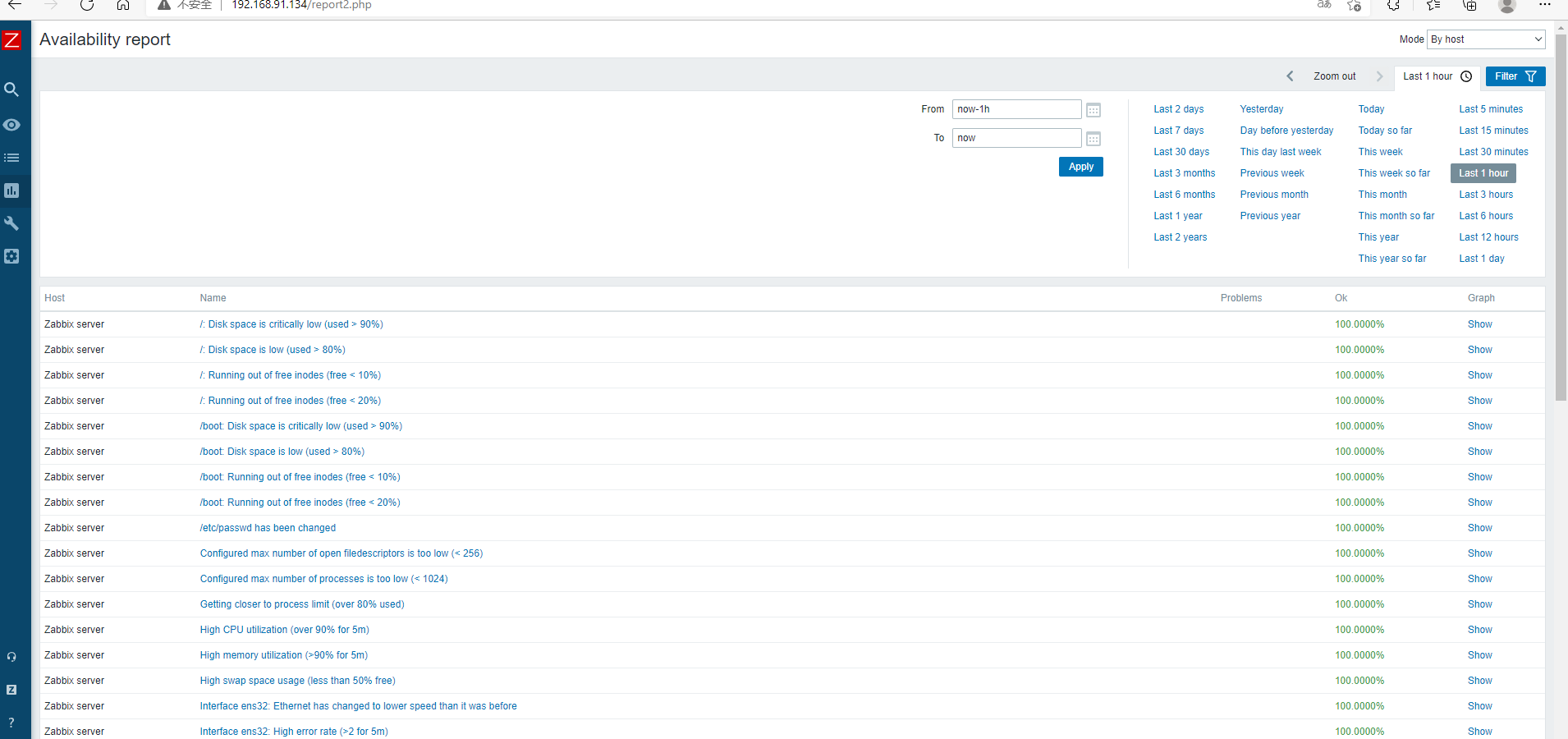Click the Zabbix logo icon

[11, 40]
